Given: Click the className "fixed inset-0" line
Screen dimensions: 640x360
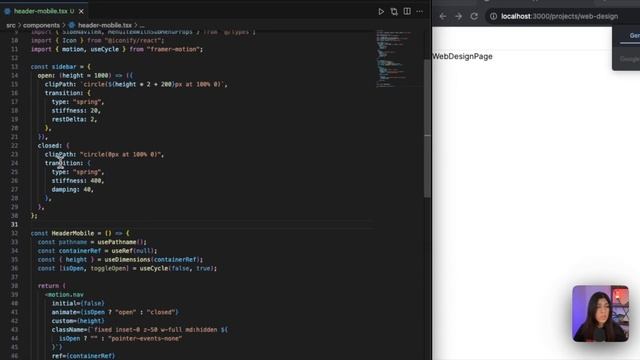Looking at the screenshot, I should 140,330.
